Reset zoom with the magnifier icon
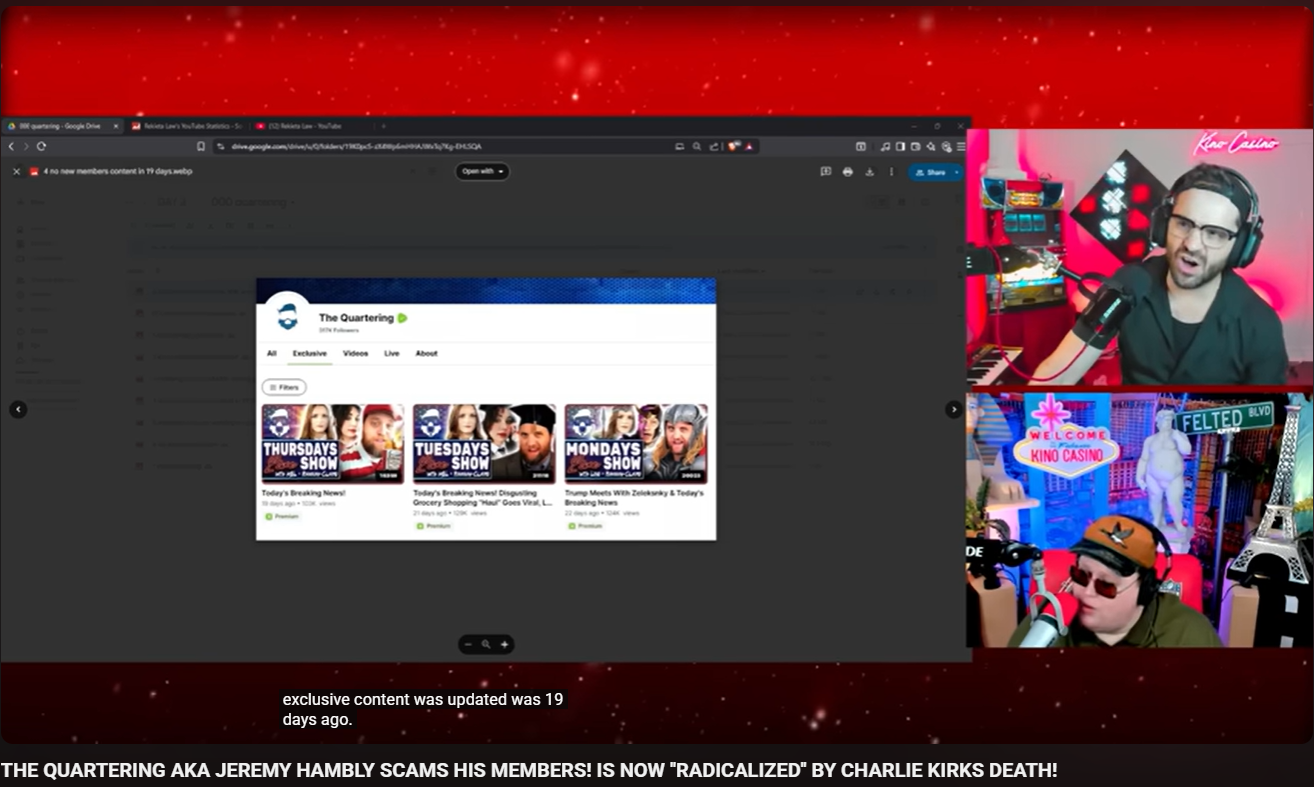 tap(486, 645)
